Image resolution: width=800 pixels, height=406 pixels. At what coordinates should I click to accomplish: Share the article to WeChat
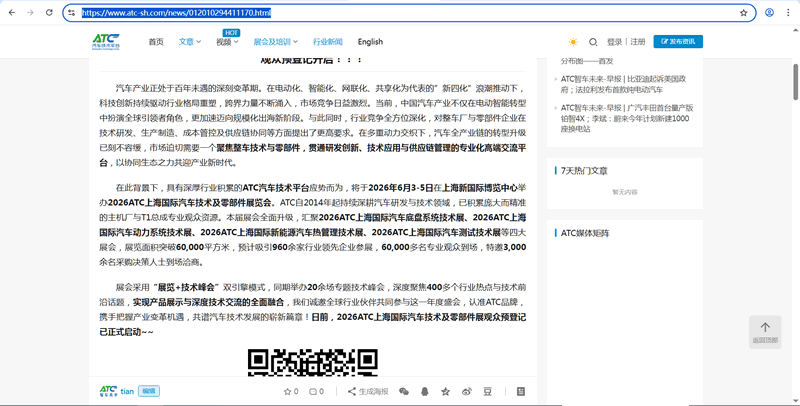pyautogui.click(x=404, y=391)
